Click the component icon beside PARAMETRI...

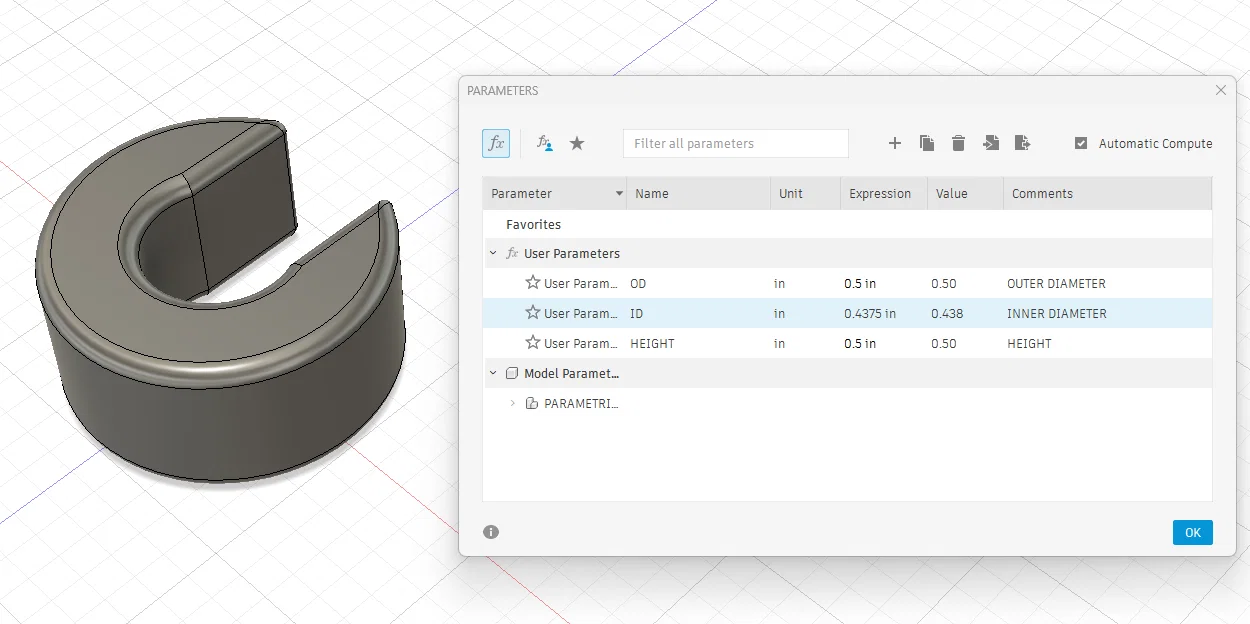pos(532,404)
